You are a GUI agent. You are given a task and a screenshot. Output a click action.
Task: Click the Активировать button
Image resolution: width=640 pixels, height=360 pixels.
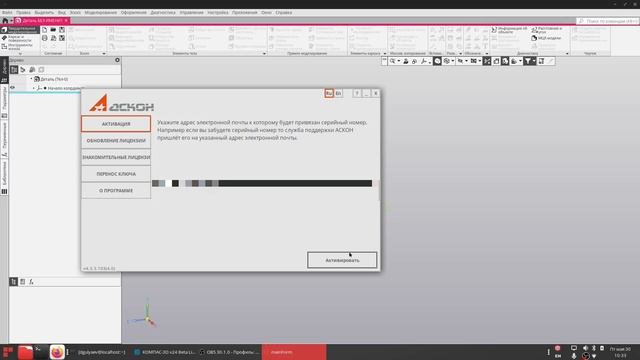[342, 260]
